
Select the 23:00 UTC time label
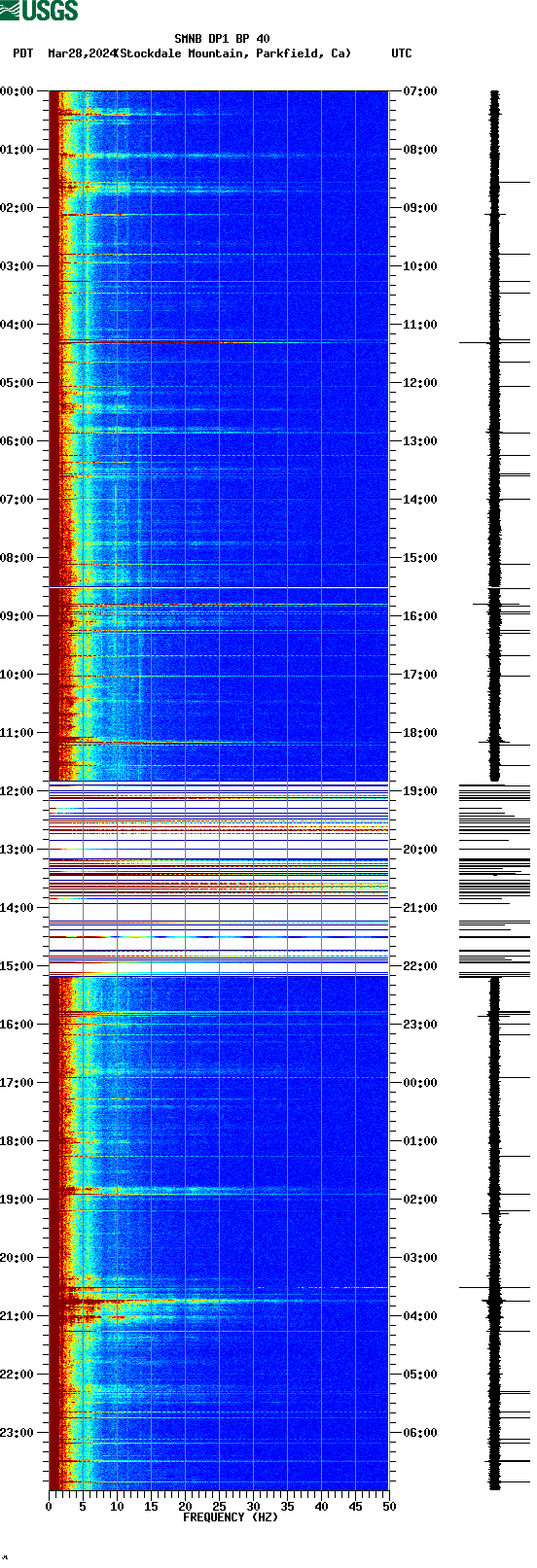point(420,1025)
